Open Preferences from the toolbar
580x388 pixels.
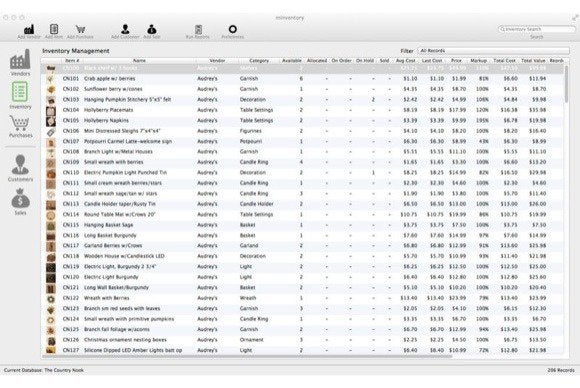233,29
